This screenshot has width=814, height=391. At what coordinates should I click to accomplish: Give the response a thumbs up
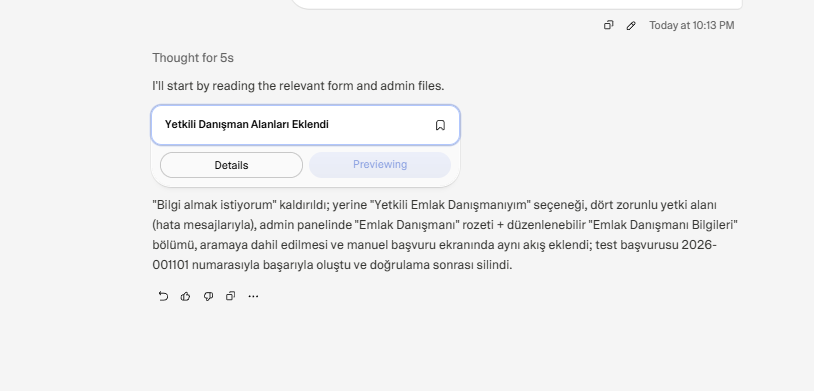tap(185, 296)
